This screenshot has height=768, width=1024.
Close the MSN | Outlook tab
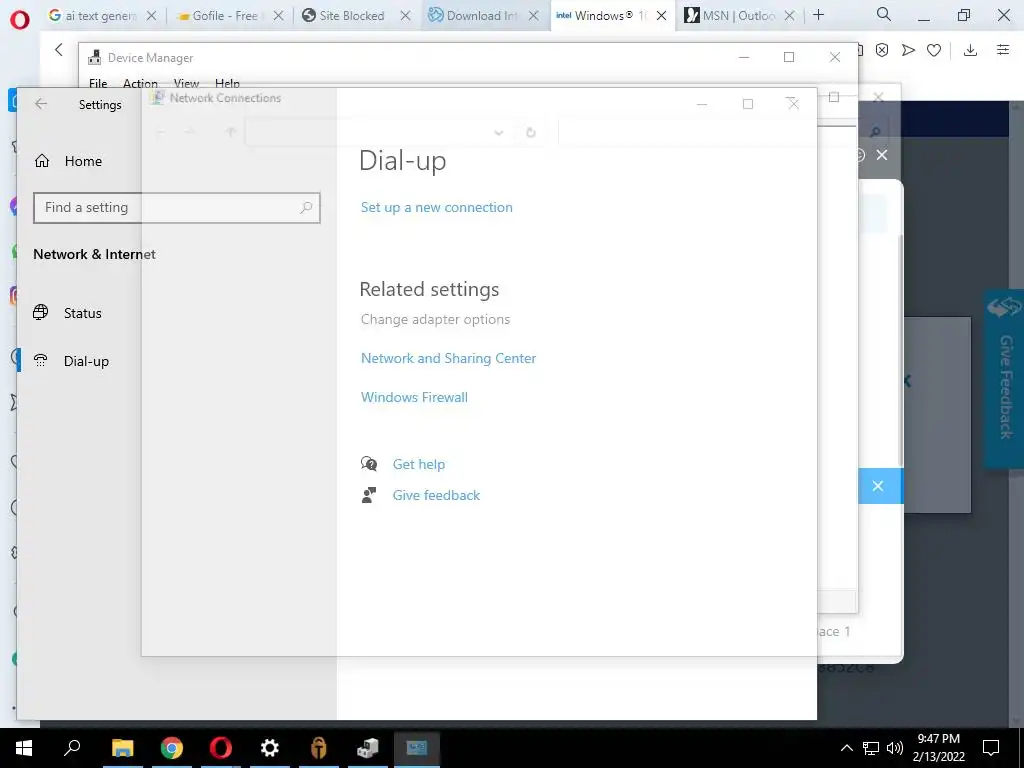point(790,16)
